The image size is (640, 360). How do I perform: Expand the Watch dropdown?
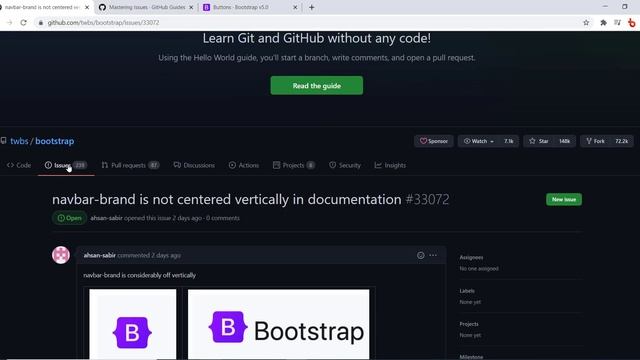click(x=480, y=141)
